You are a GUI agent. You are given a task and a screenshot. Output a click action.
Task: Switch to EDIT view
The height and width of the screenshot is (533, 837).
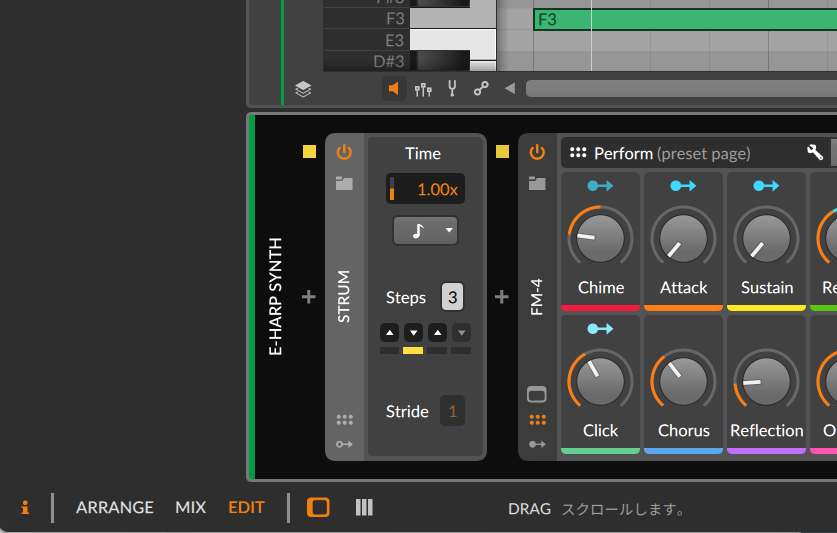[246, 507]
